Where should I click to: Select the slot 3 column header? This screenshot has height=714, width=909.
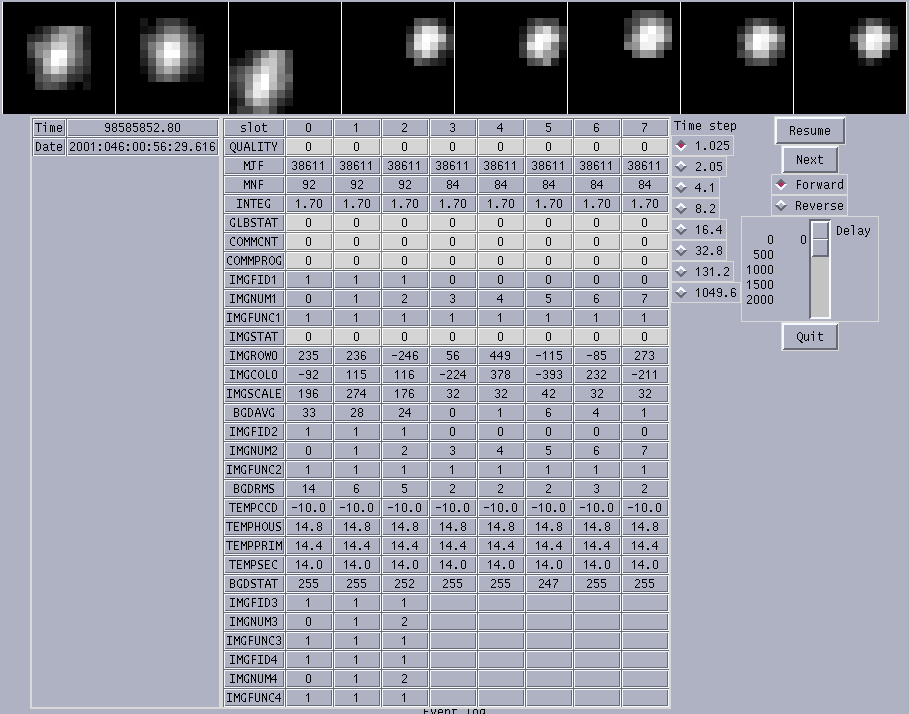pyautogui.click(x=452, y=128)
